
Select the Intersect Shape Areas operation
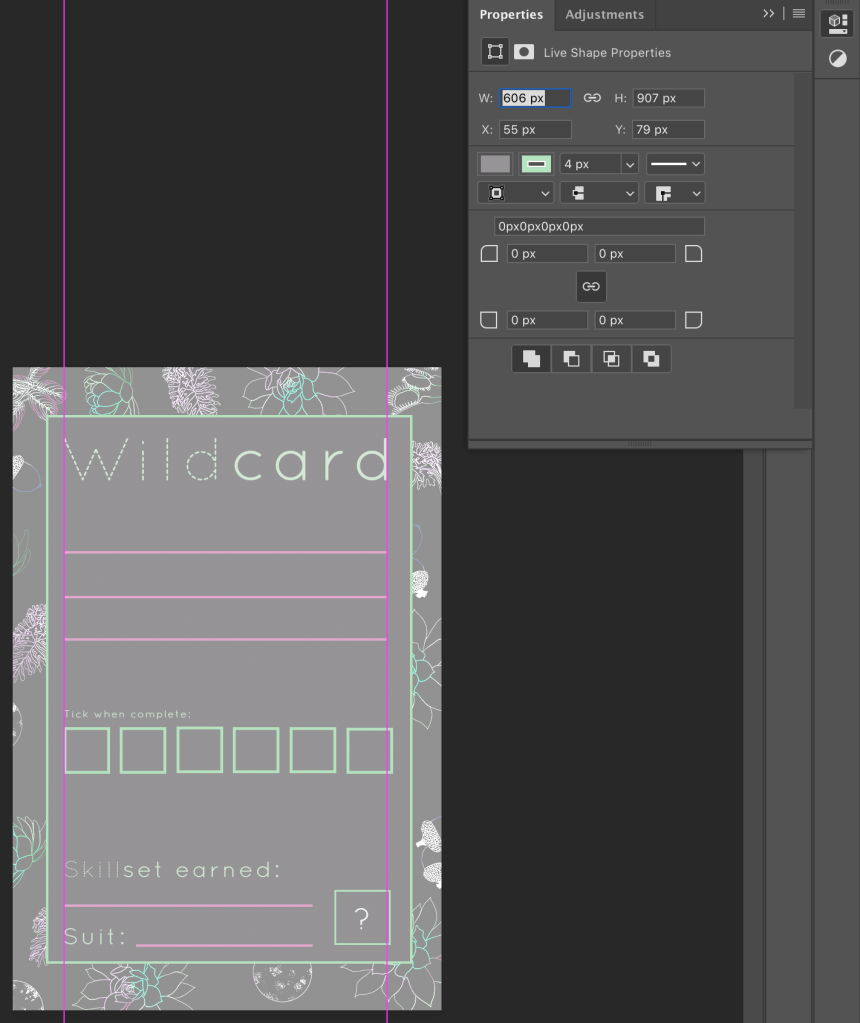[611, 359]
